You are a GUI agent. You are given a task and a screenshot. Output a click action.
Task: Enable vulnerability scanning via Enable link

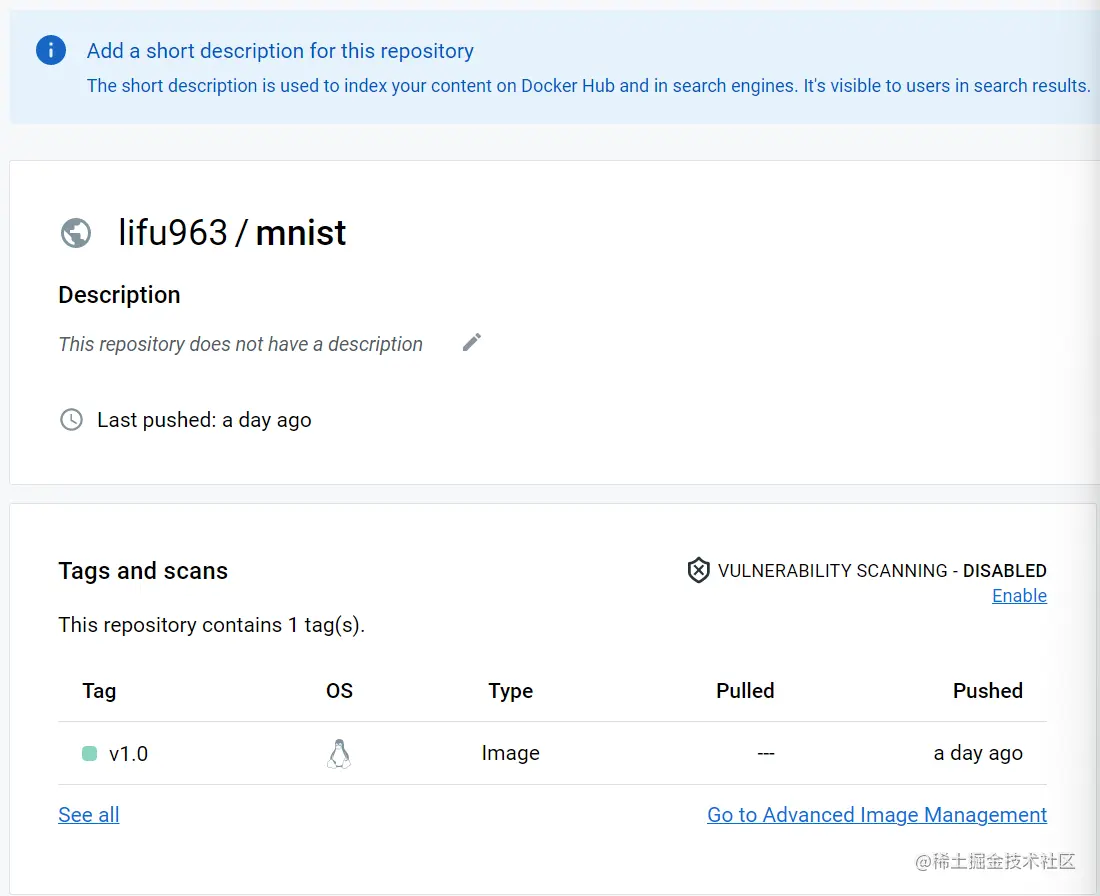pyautogui.click(x=1019, y=596)
